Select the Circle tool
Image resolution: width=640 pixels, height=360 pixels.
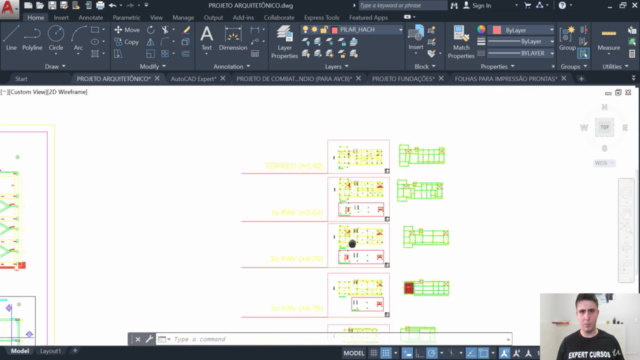point(56,38)
